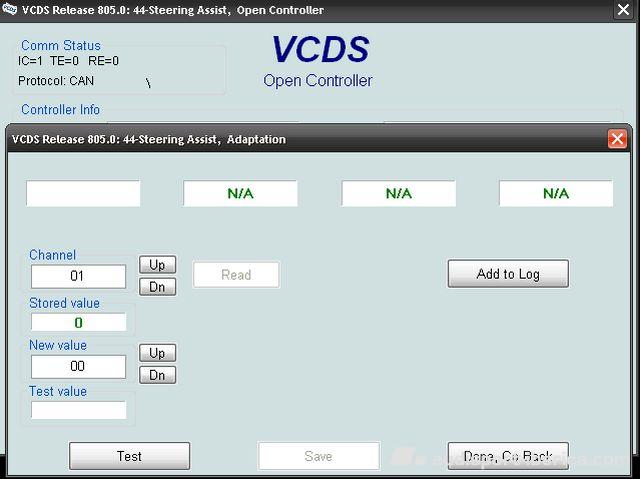Image resolution: width=640 pixels, height=479 pixels.
Task: Click the Channel Dn button
Action: click(x=158, y=287)
